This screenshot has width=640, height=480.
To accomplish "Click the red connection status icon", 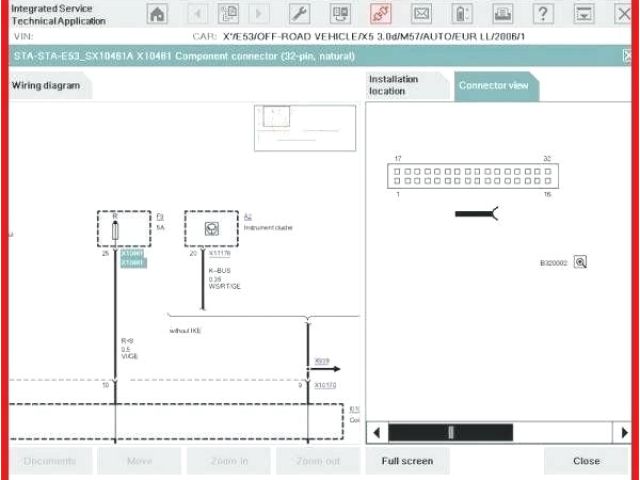I will [x=380, y=14].
